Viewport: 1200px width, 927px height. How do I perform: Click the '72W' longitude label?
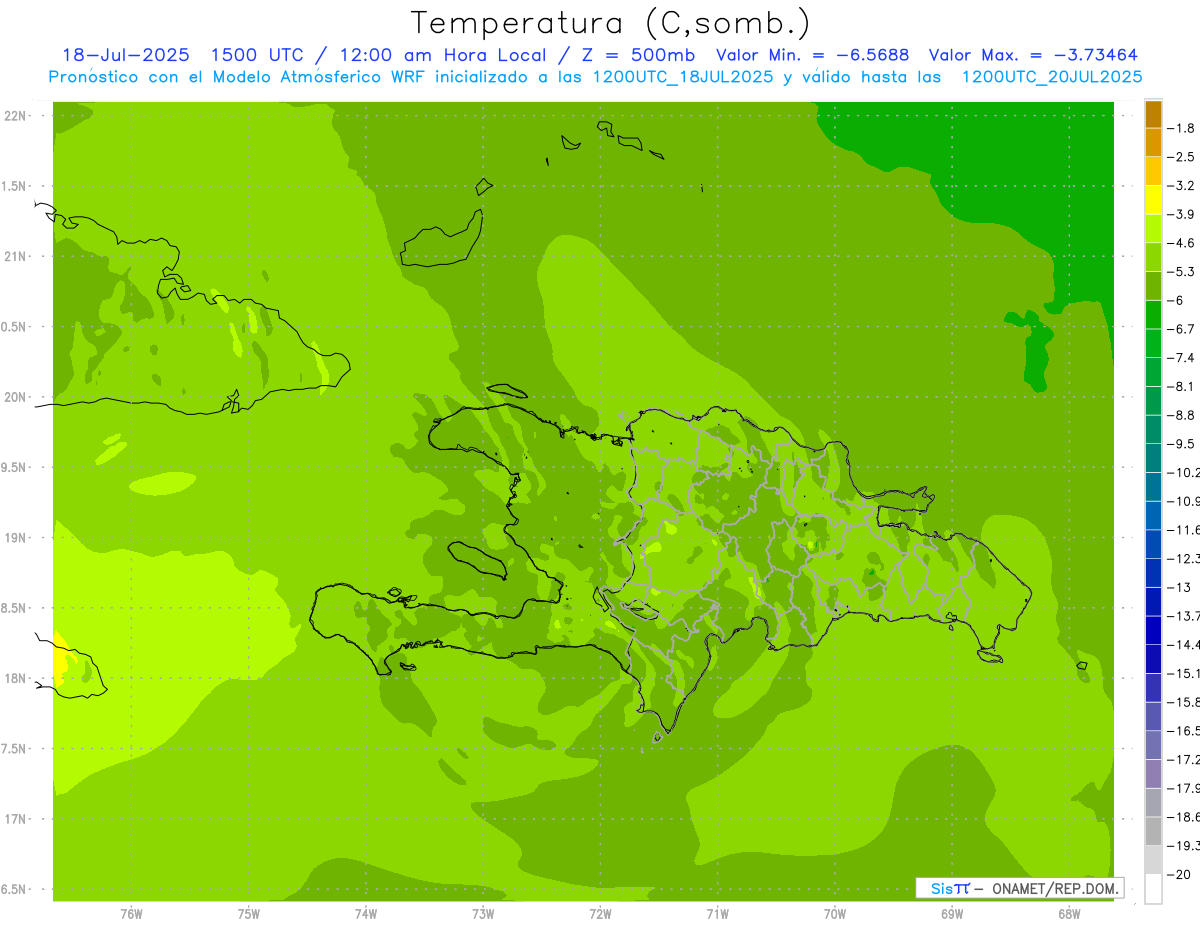point(601,914)
